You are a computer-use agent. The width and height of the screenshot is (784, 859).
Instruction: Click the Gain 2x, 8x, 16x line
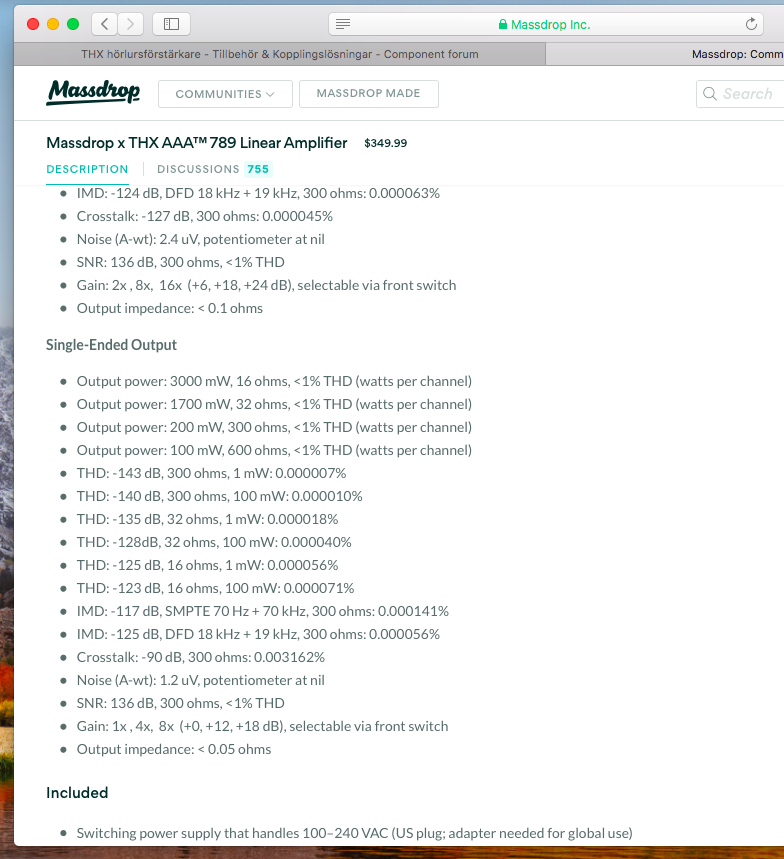[266, 285]
